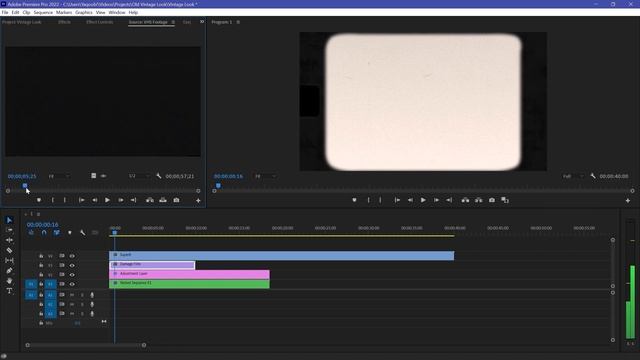The height and width of the screenshot is (360, 640).
Task: Select the Razor tool
Action: (9, 250)
